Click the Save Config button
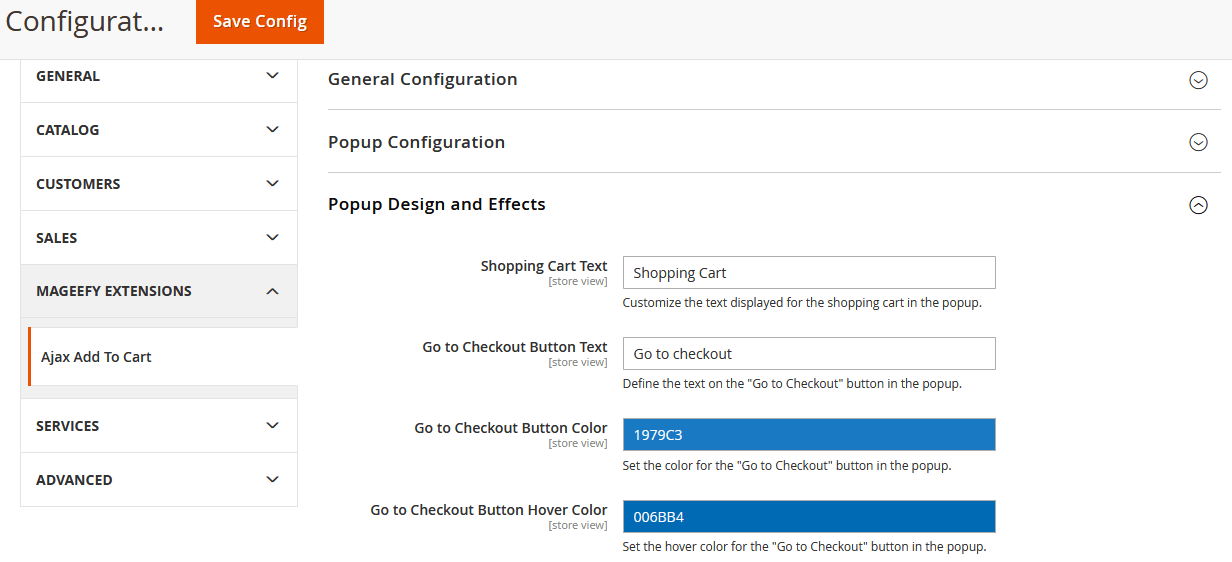Screen dimensions: 1232x562 click(260, 21)
